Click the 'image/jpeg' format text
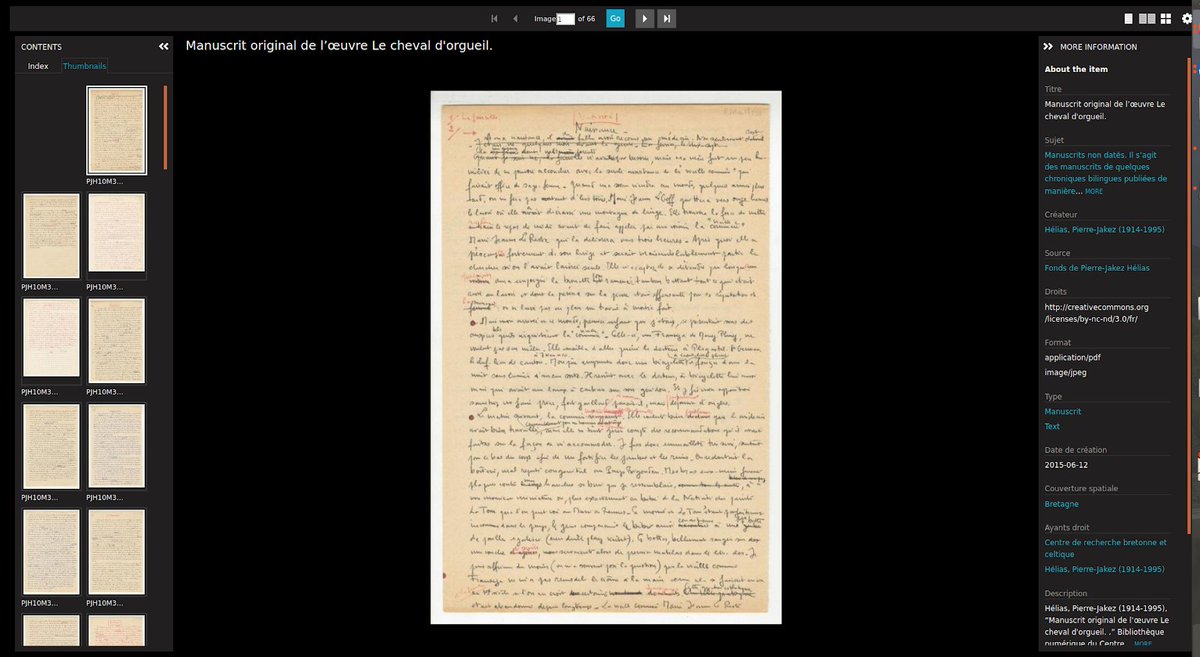The image size is (1200, 657). click(x=1066, y=373)
